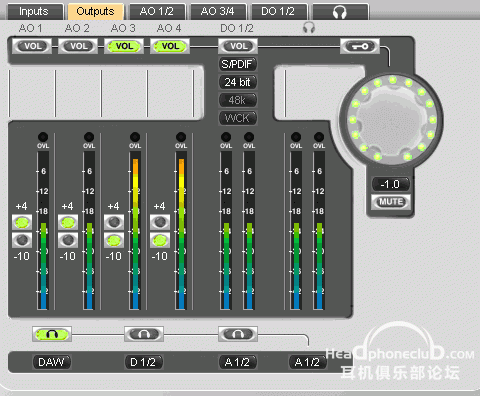Screen dimensions: 480x396
Task: Select +4 level for AO 3
Action: pyautogui.click(x=114, y=222)
